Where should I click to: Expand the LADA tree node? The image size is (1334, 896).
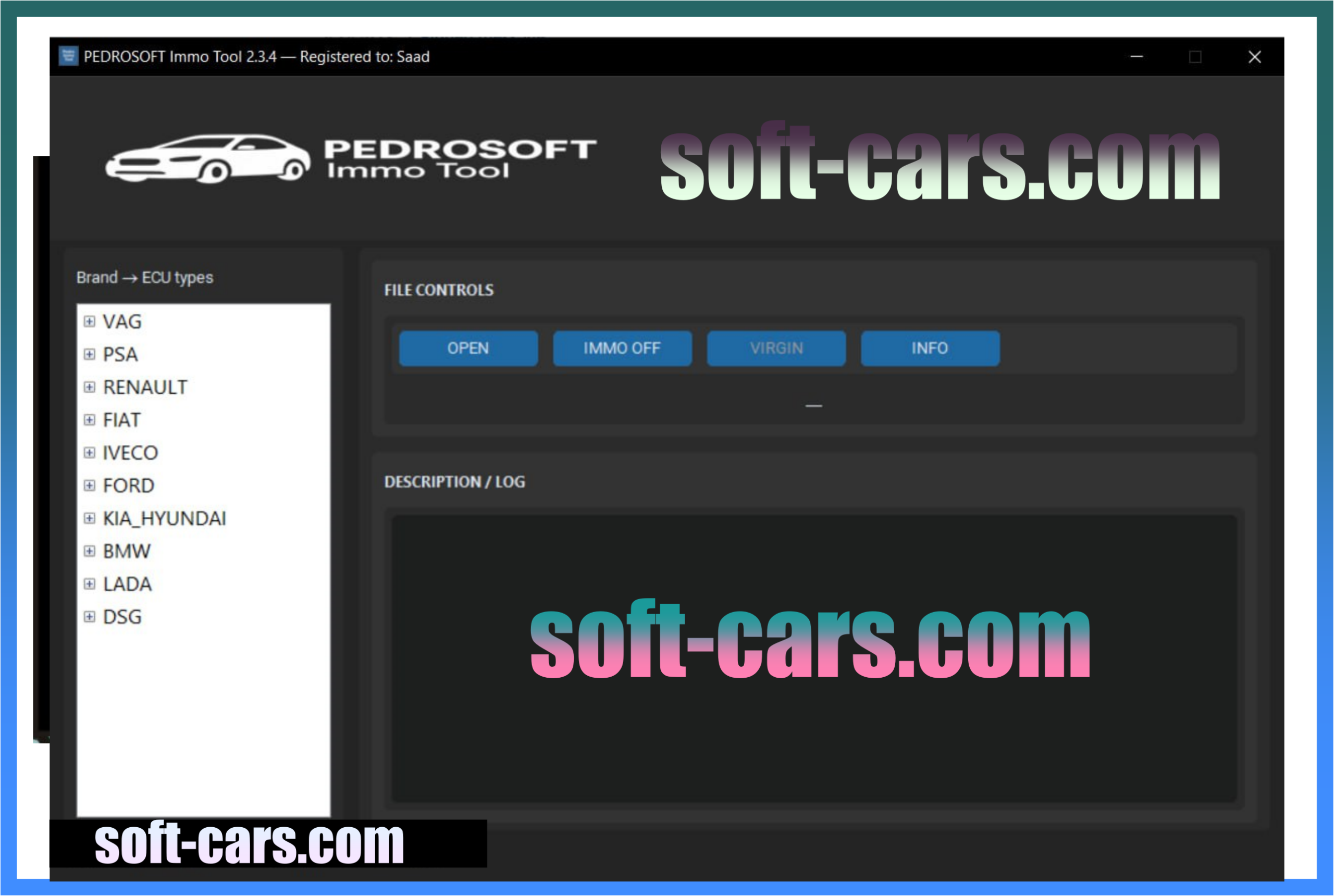click(x=90, y=583)
